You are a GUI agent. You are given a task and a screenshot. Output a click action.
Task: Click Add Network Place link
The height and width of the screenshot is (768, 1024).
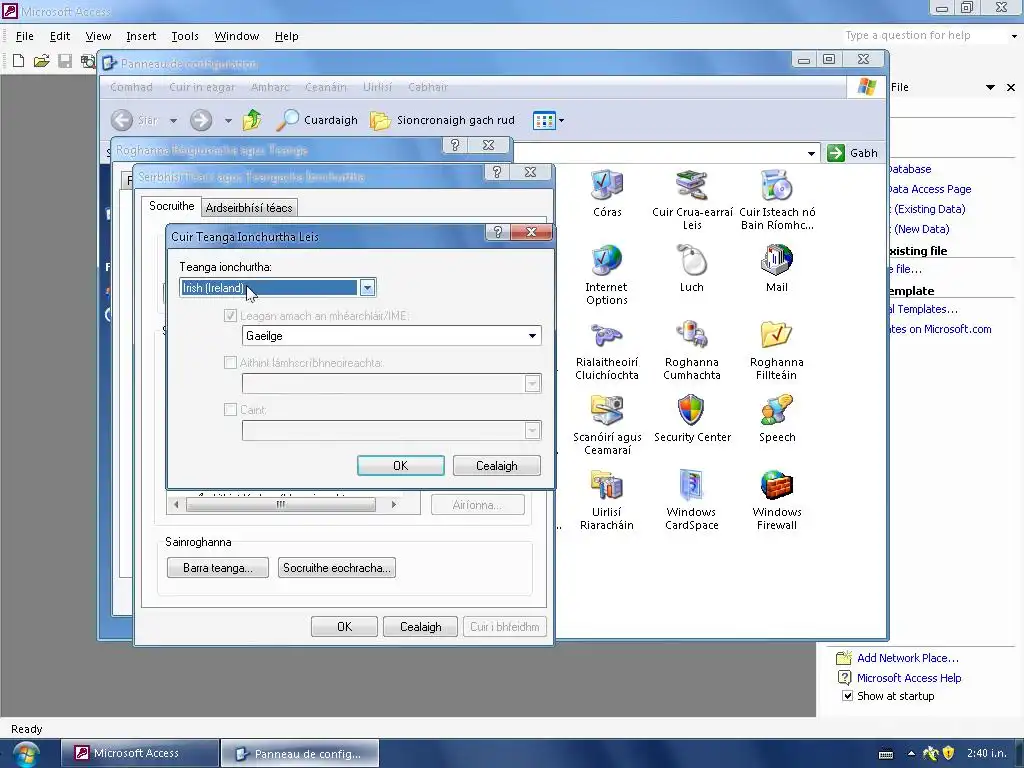[908, 658]
